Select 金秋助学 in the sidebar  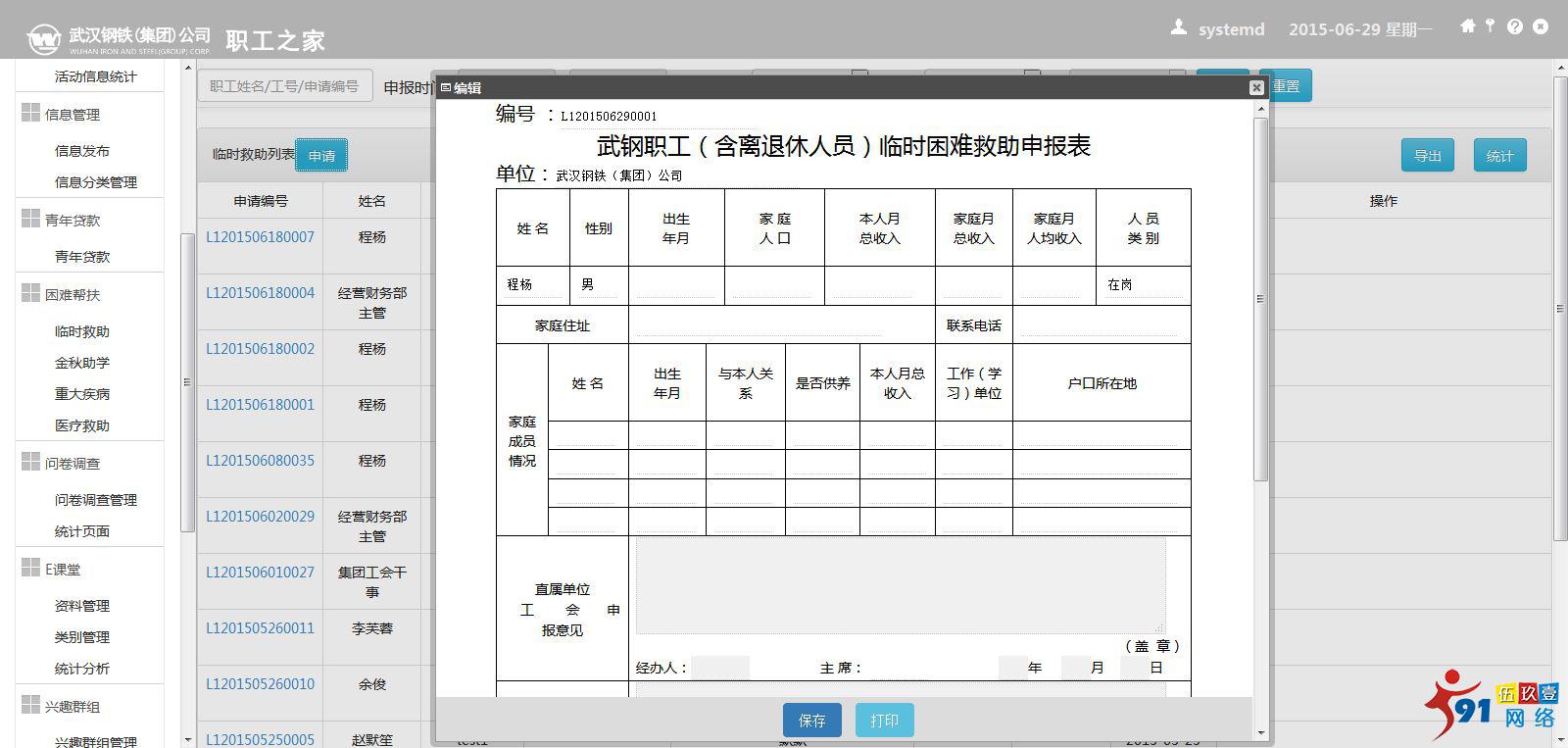click(82, 363)
